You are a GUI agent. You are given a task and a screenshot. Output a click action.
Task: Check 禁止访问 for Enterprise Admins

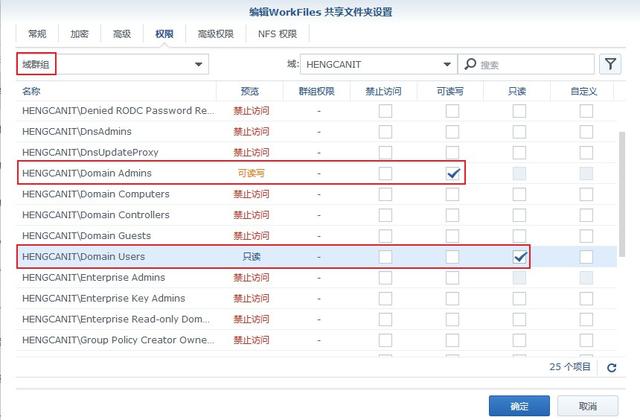[x=385, y=278]
